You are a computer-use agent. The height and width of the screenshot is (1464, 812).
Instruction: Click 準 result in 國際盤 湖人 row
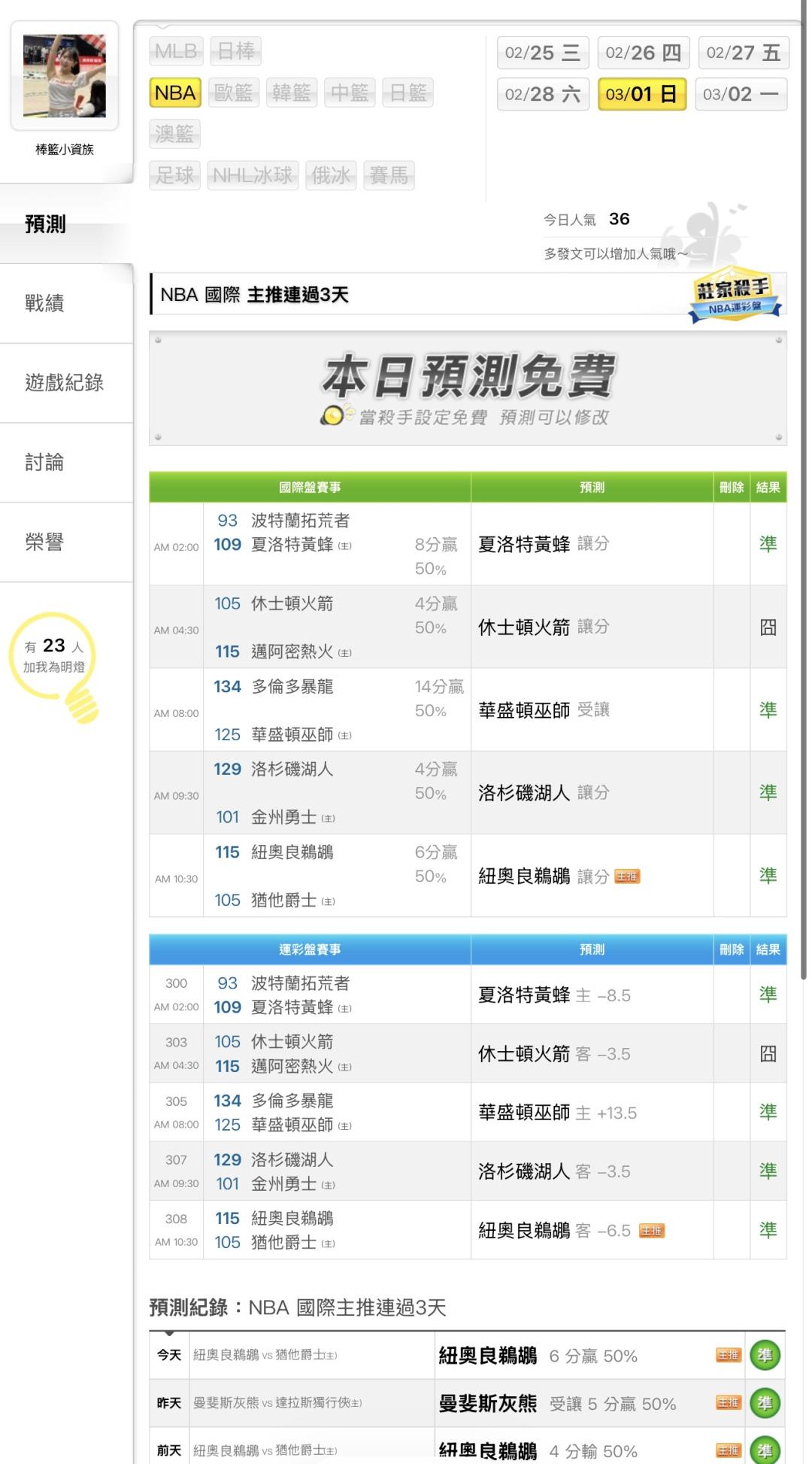(768, 792)
